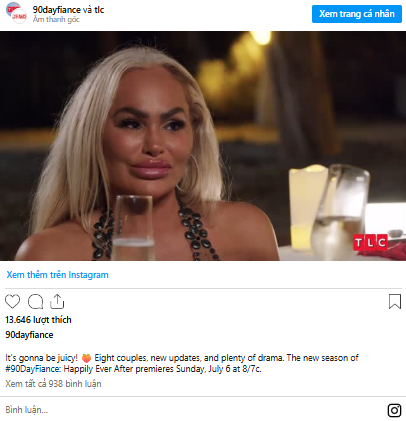
Task: Open the Xem thêm trên Instagram link
Action: [57, 275]
